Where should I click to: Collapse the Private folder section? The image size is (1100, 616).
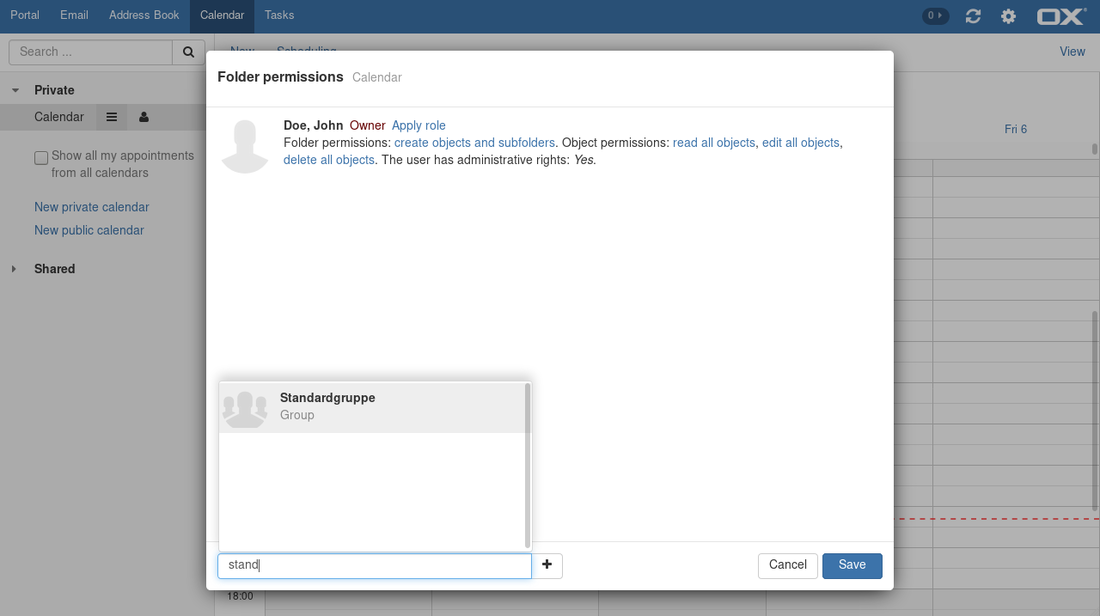click(x=15, y=90)
